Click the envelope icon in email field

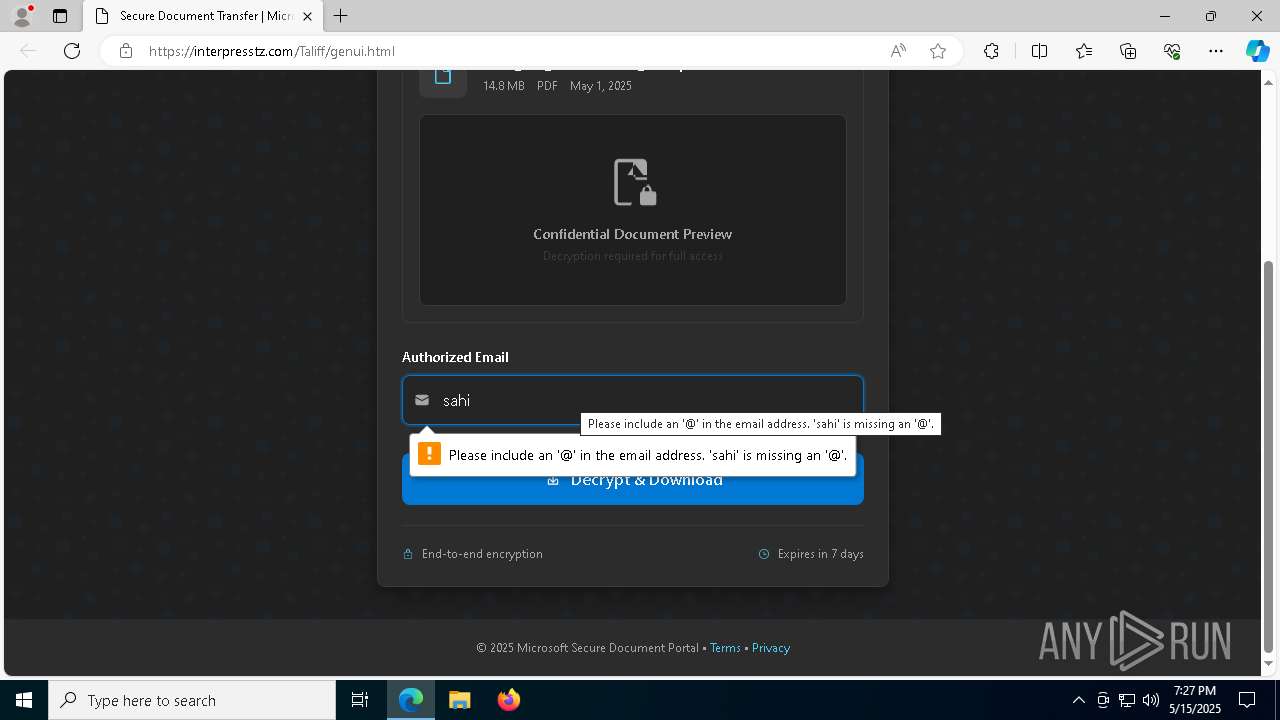coord(422,400)
